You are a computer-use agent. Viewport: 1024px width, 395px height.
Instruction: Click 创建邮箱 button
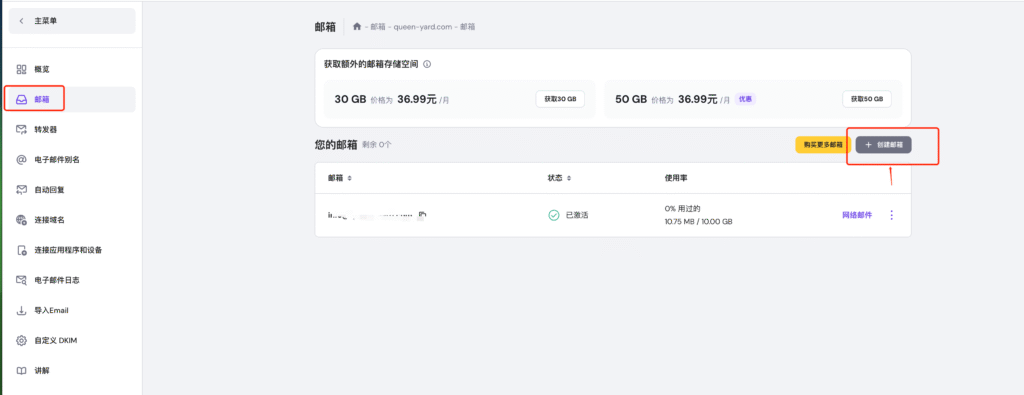pos(884,145)
